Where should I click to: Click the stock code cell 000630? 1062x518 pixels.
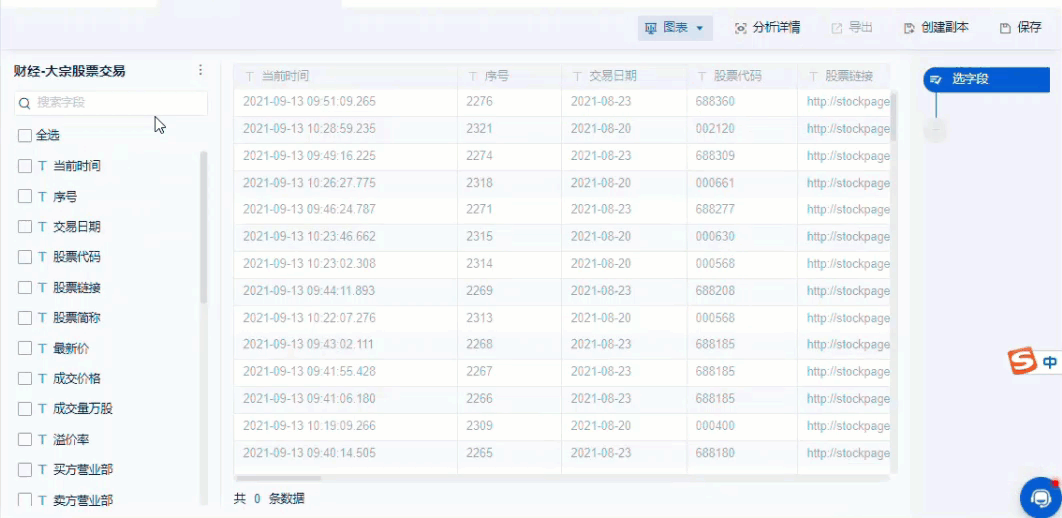(742, 237)
